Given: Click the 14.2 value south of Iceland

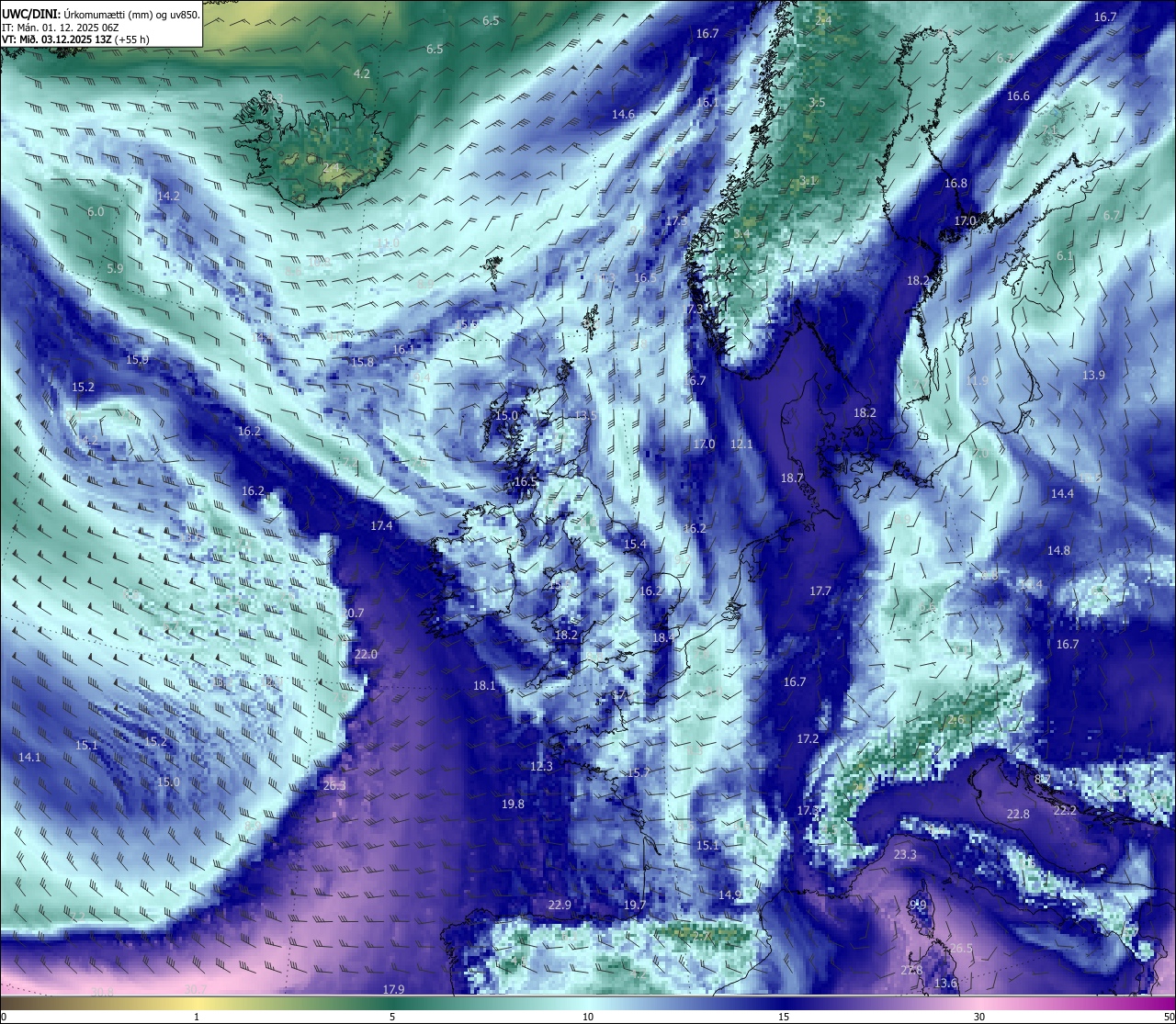Looking at the screenshot, I should 168,196.
